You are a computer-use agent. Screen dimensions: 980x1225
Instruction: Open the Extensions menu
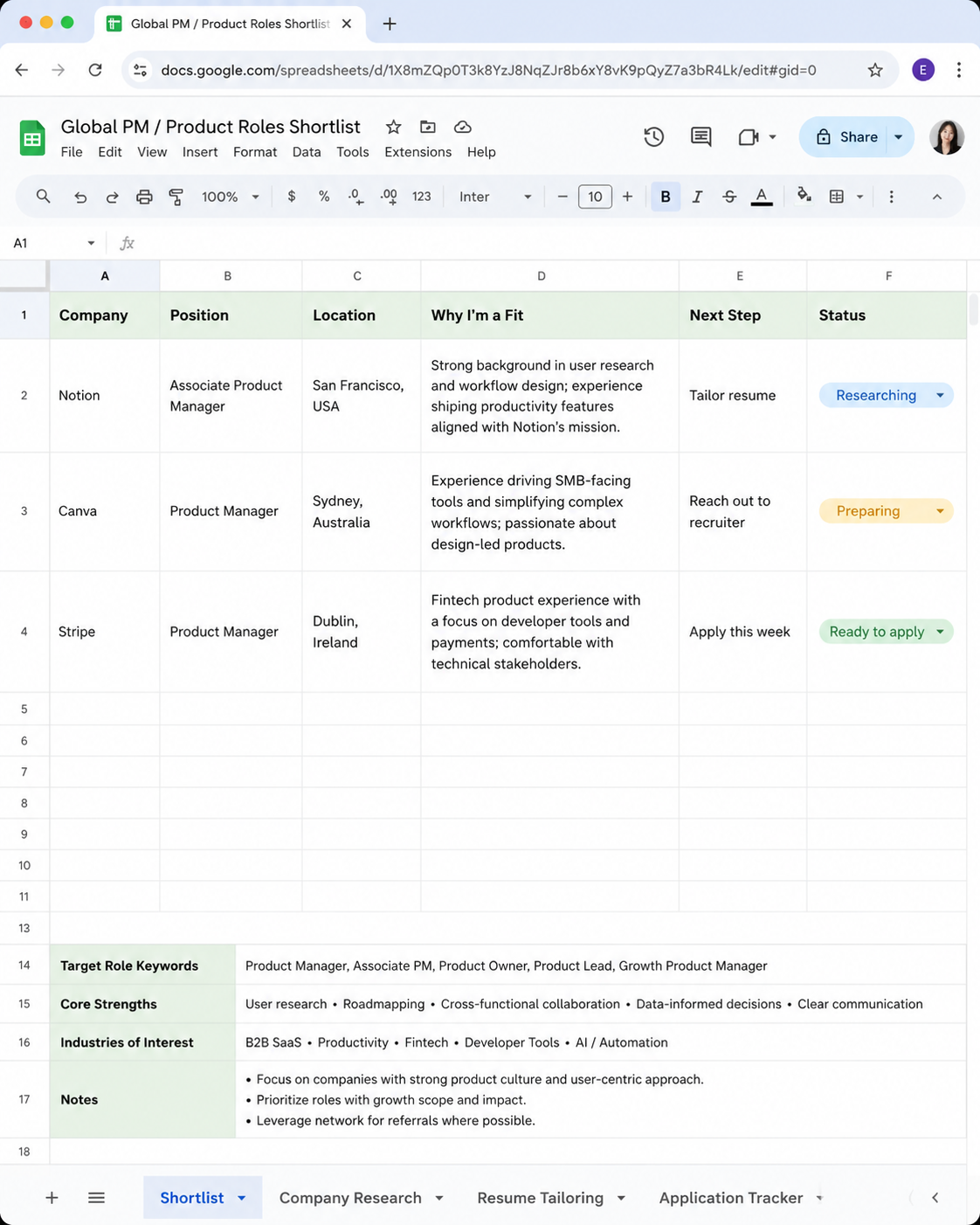pos(418,152)
